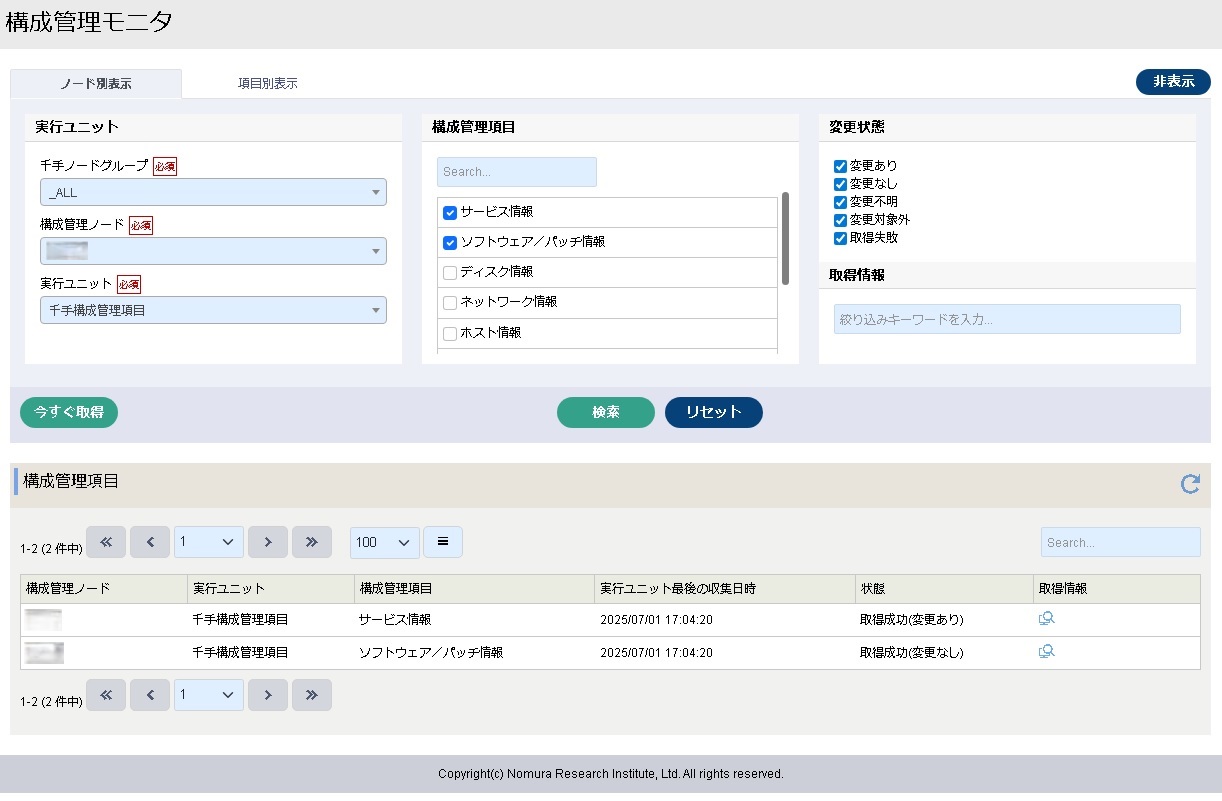The width and height of the screenshot is (1222, 801).
Task: Toggle 変更不明 checkbox
Action: click(840, 202)
